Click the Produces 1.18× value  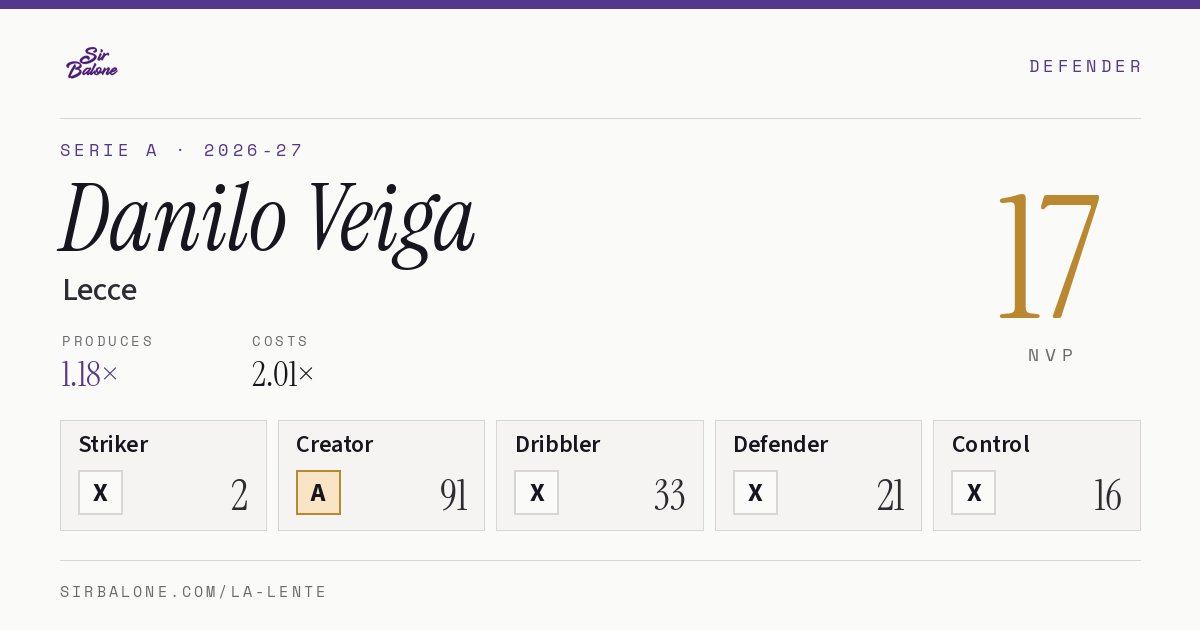(x=90, y=375)
